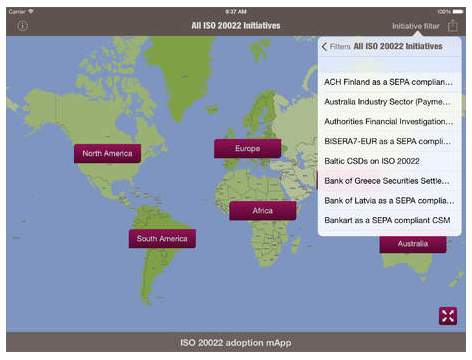Screen dimensions: 472x360
Task: Choose the South America region button
Action: (162, 239)
